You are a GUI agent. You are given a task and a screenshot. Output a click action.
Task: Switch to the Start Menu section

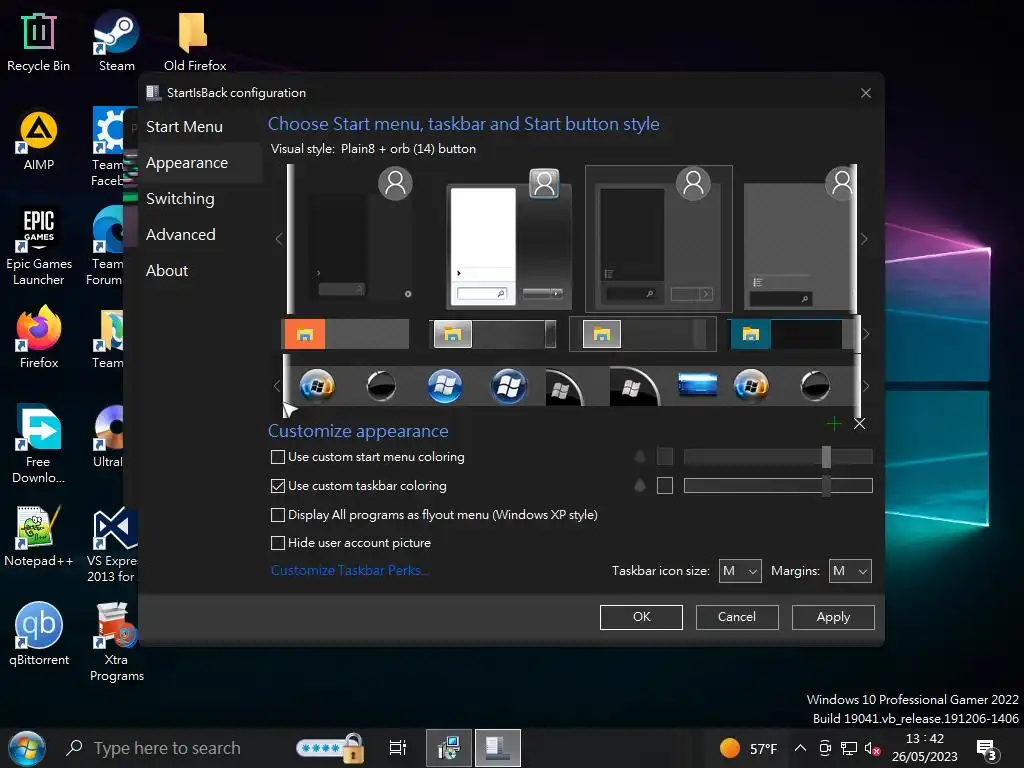pos(184,127)
